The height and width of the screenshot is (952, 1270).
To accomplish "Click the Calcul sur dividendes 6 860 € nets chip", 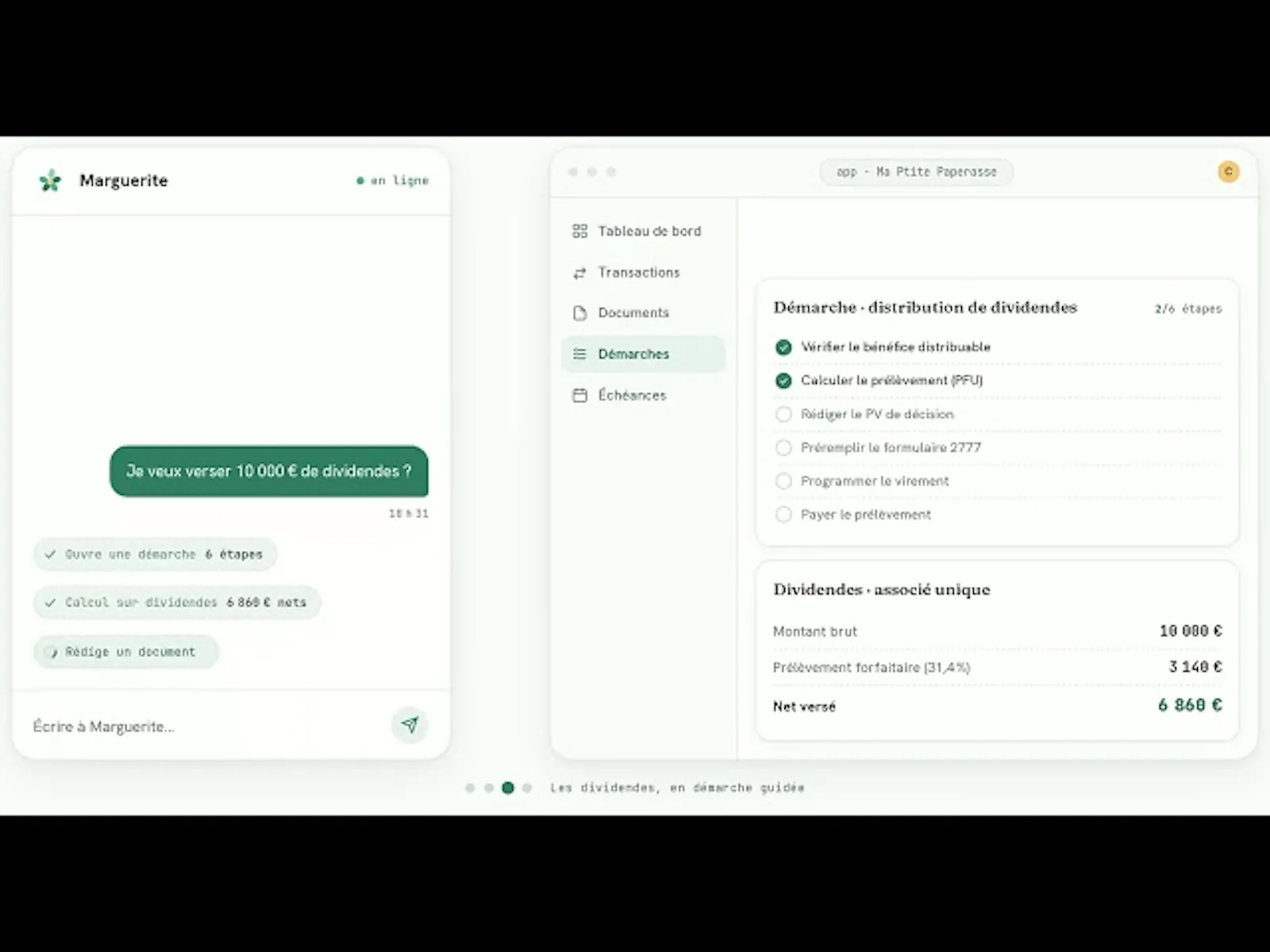I will click(x=177, y=603).
